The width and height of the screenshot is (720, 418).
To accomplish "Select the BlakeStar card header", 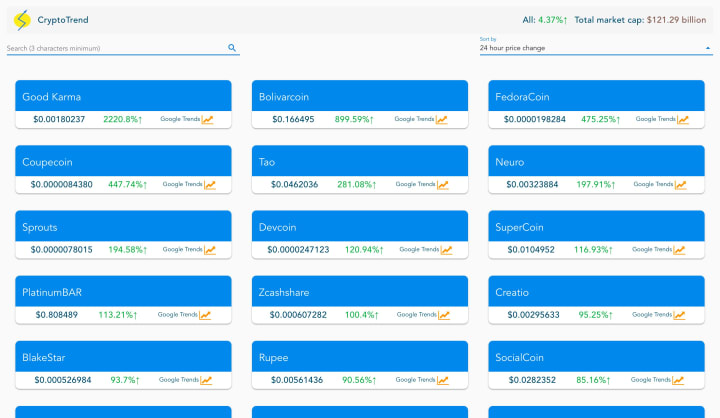I will [123, 357].
